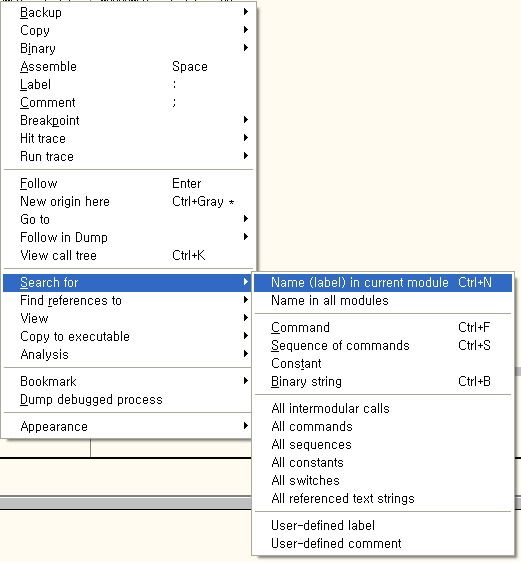
Task: Choose the Constant search option
Action: click(x=383, y=363)
